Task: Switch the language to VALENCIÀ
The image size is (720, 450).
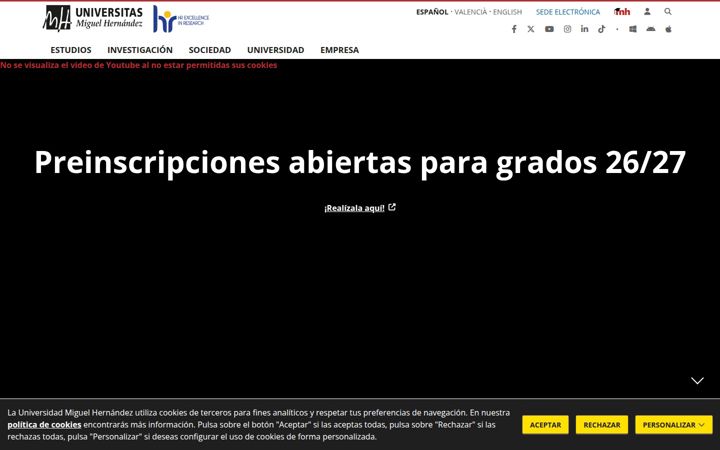Action: click(471, 12)
